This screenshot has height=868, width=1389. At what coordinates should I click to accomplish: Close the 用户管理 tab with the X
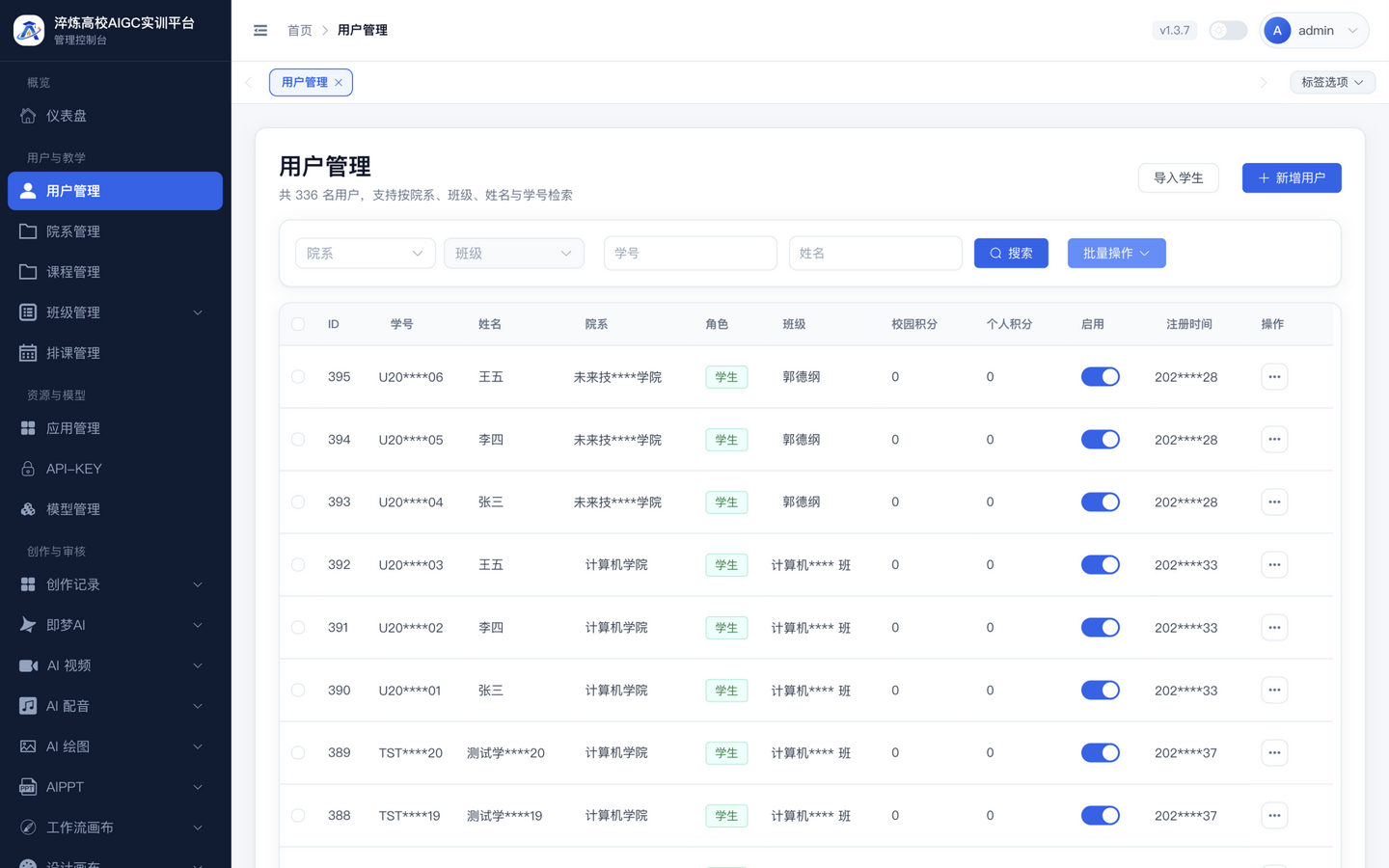click(x=339, y=83)
